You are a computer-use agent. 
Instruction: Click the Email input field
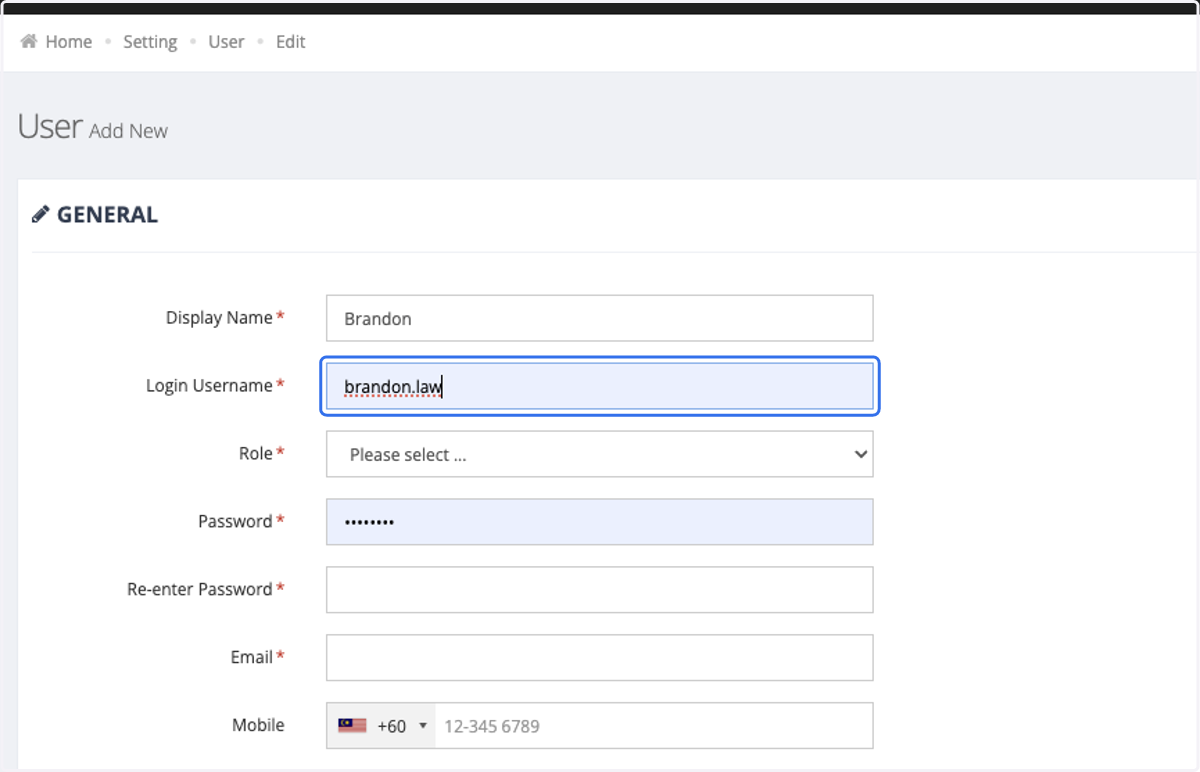[x=599, y=658]
